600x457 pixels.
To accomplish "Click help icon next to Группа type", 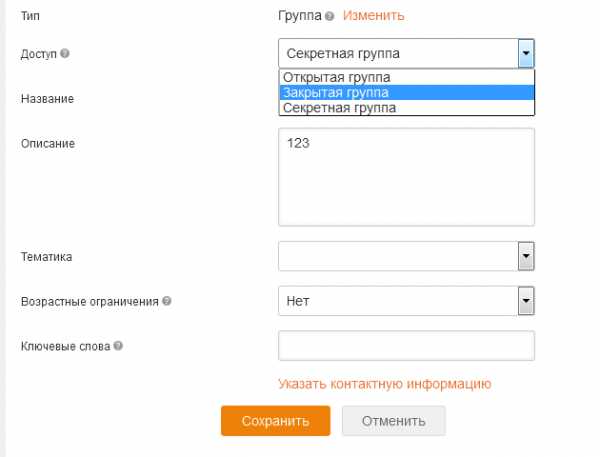I will [x=329, y=16].
